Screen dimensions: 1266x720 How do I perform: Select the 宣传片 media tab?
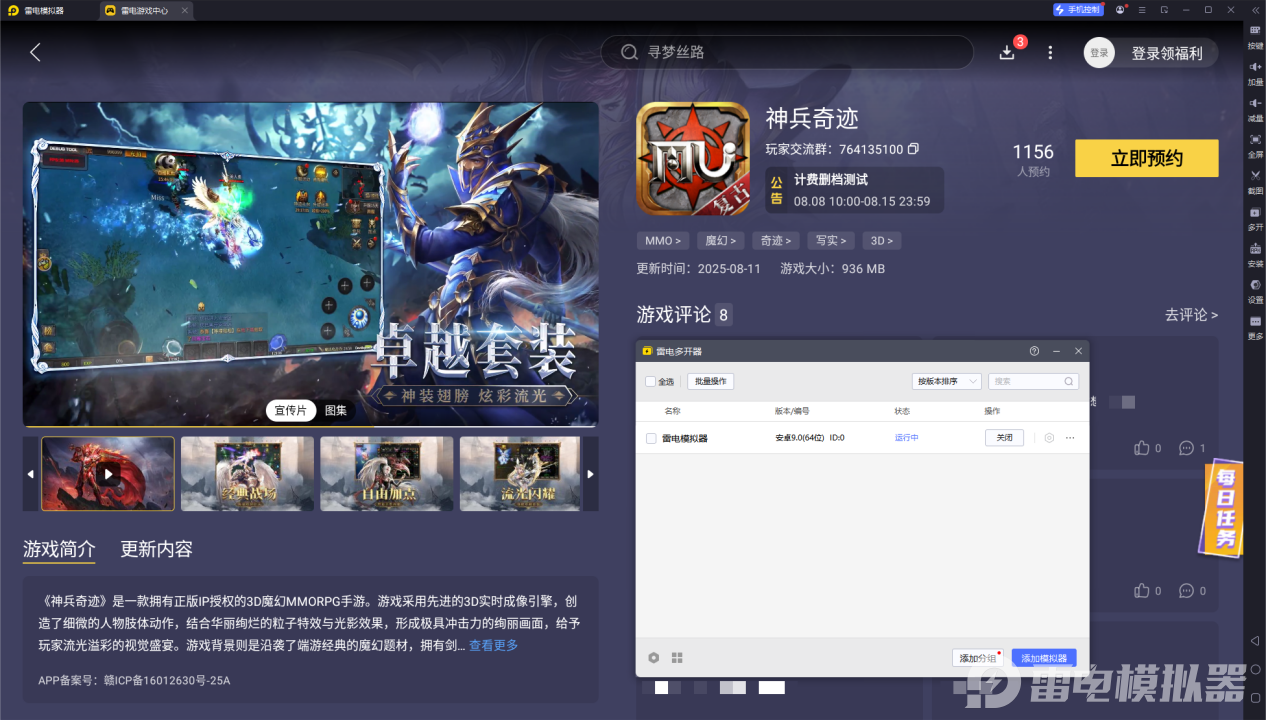pyautogui.click(x=291, y=410)
